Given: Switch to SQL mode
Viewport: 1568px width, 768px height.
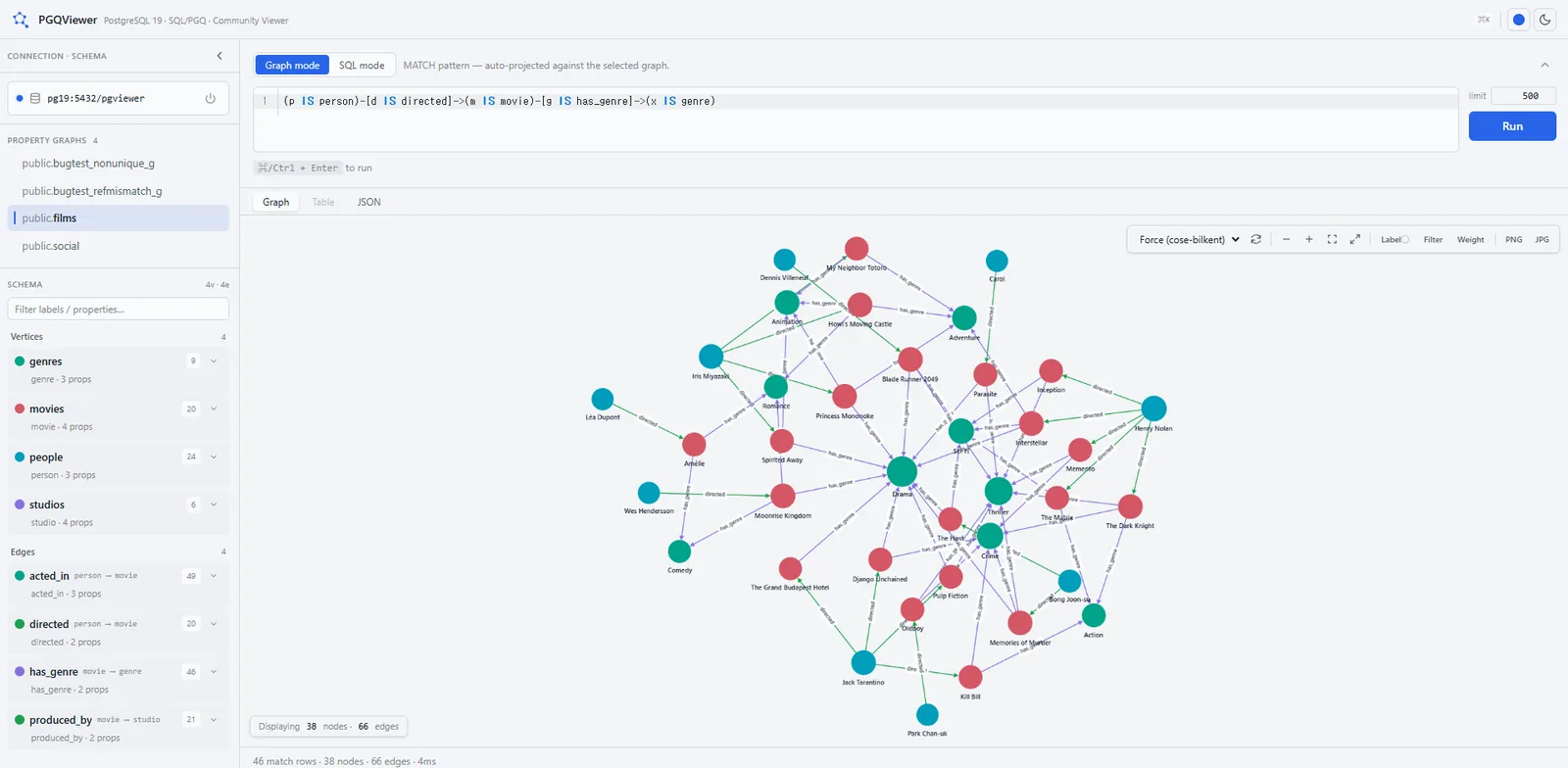Looking at the screenshot, I should click(362, 66).
